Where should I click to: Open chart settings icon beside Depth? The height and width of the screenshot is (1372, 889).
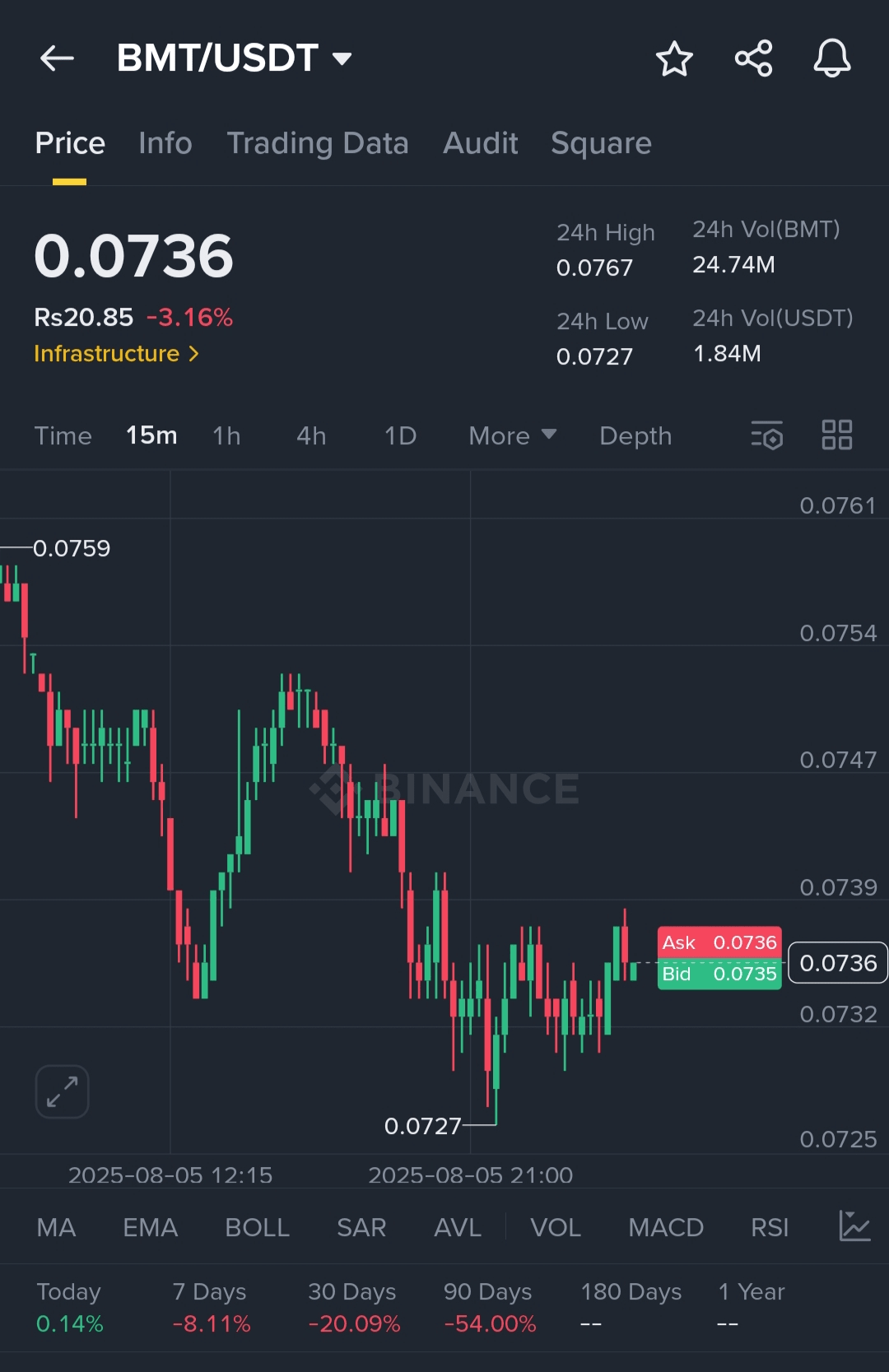coord(767,435)
